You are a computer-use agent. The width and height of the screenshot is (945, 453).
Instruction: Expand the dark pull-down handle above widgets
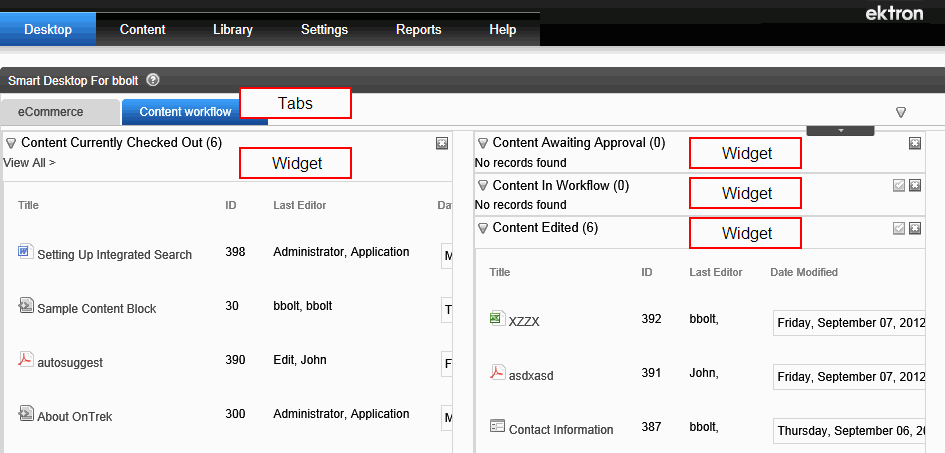(840, 130)
